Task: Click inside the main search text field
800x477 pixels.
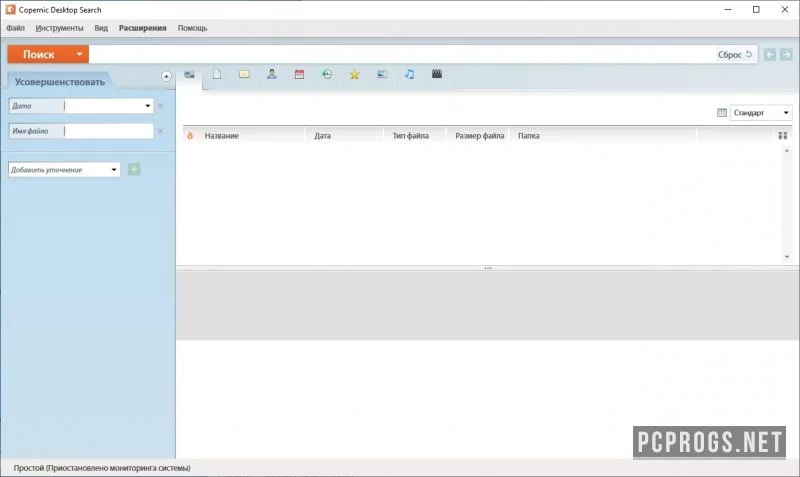Action: [x=402, y=55]
